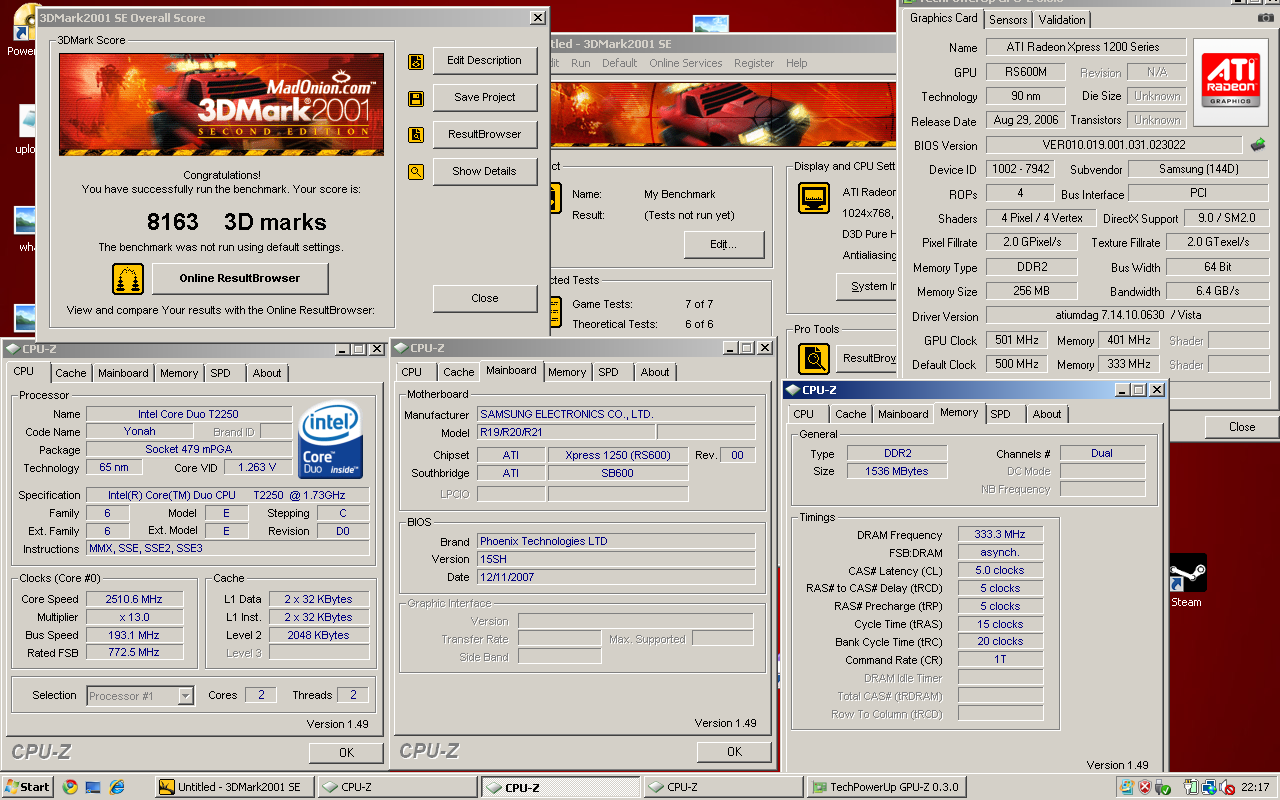The image size is (1280, 800).
Task: Click the DRAM Frequency value 333.3 MHz
Action: pyautogui.click(x=1000, y=535)
